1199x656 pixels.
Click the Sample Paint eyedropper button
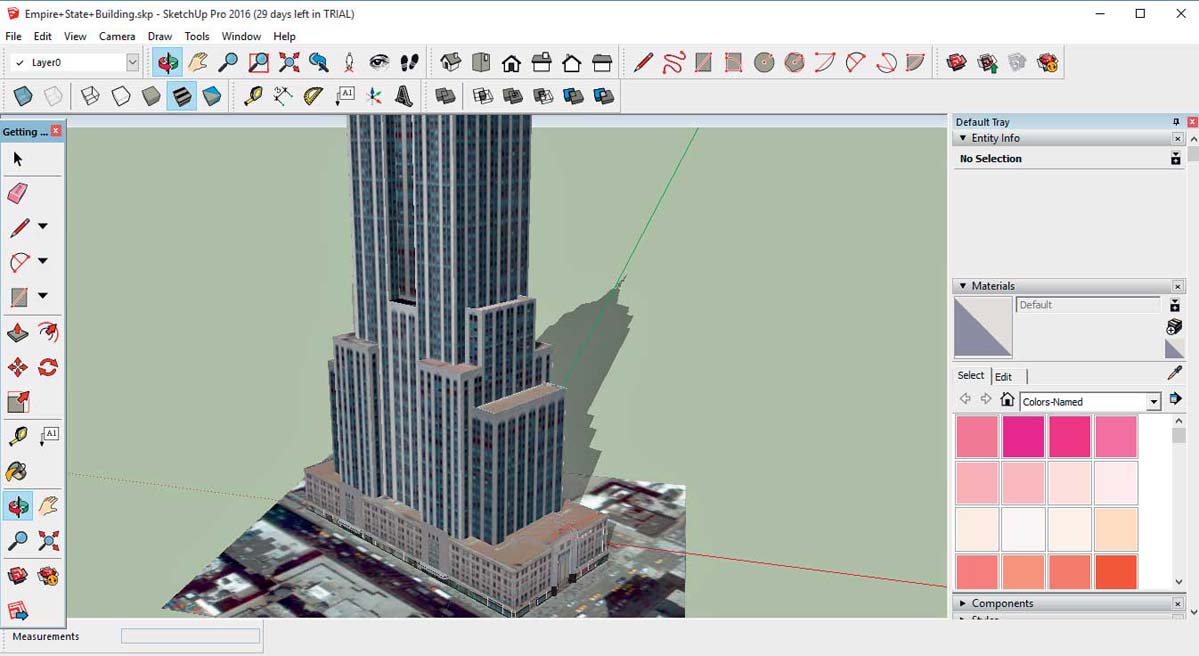1175,373
